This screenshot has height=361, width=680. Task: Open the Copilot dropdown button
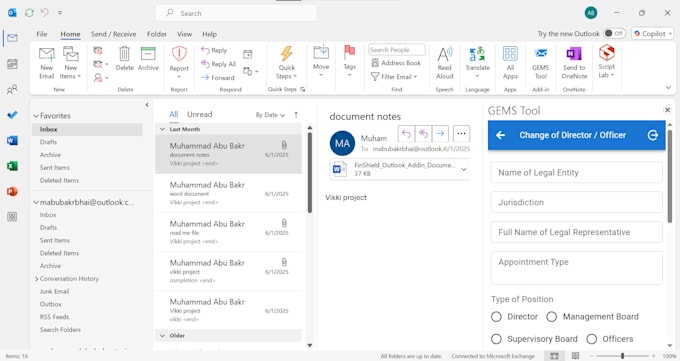tap(653, 33)
